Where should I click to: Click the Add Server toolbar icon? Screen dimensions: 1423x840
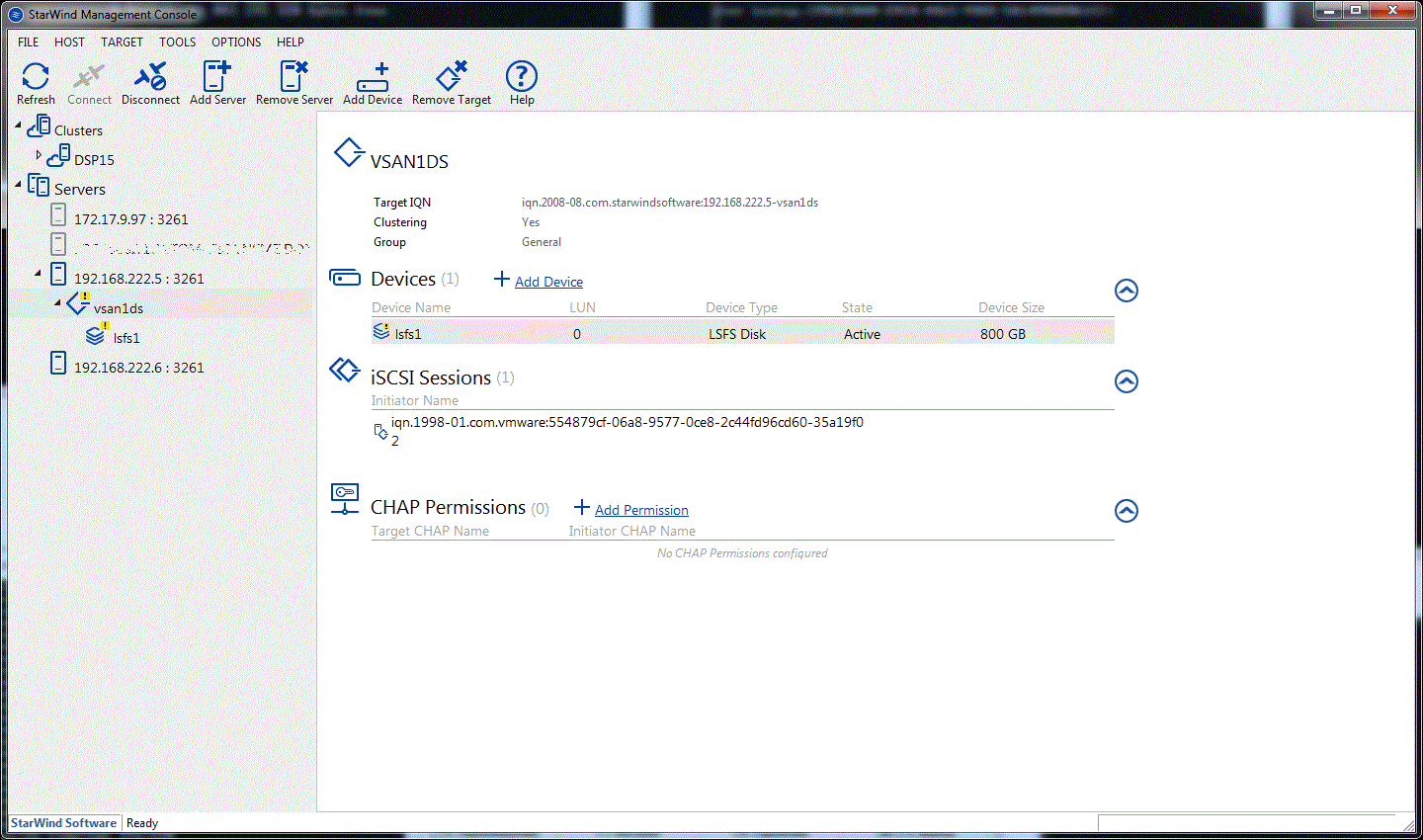pos(217,76)
